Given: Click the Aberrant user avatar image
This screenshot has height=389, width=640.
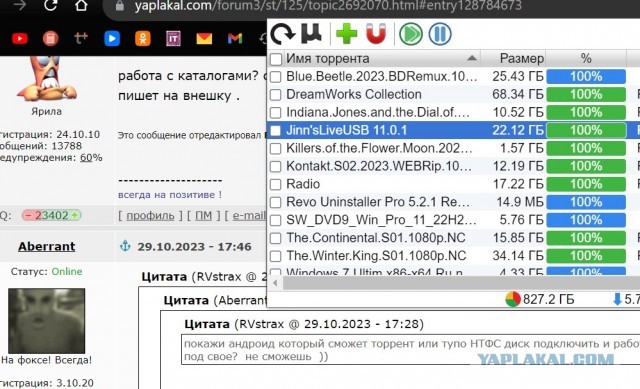Looking at the screenshot, I should tap(47, 321).
